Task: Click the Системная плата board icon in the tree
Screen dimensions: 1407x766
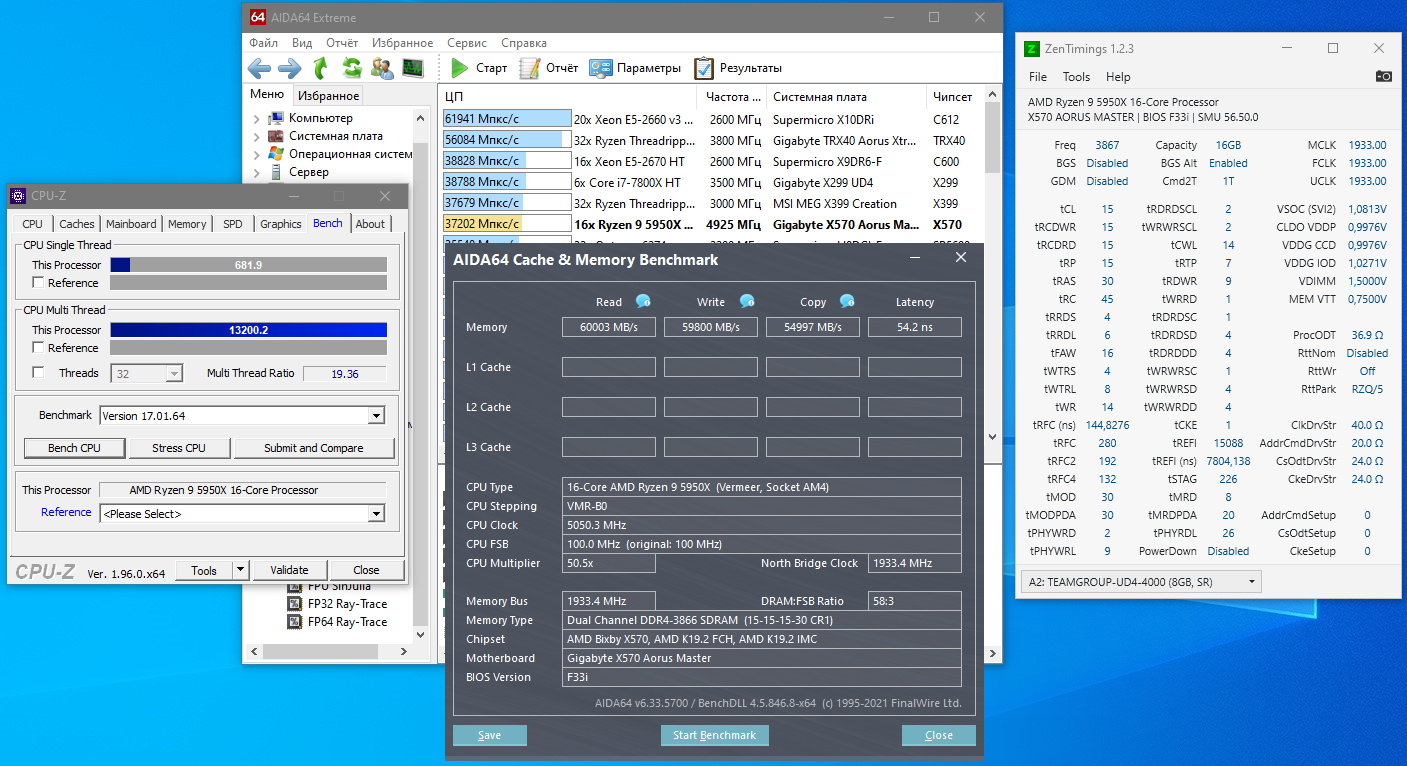Action: pos(276,136)
